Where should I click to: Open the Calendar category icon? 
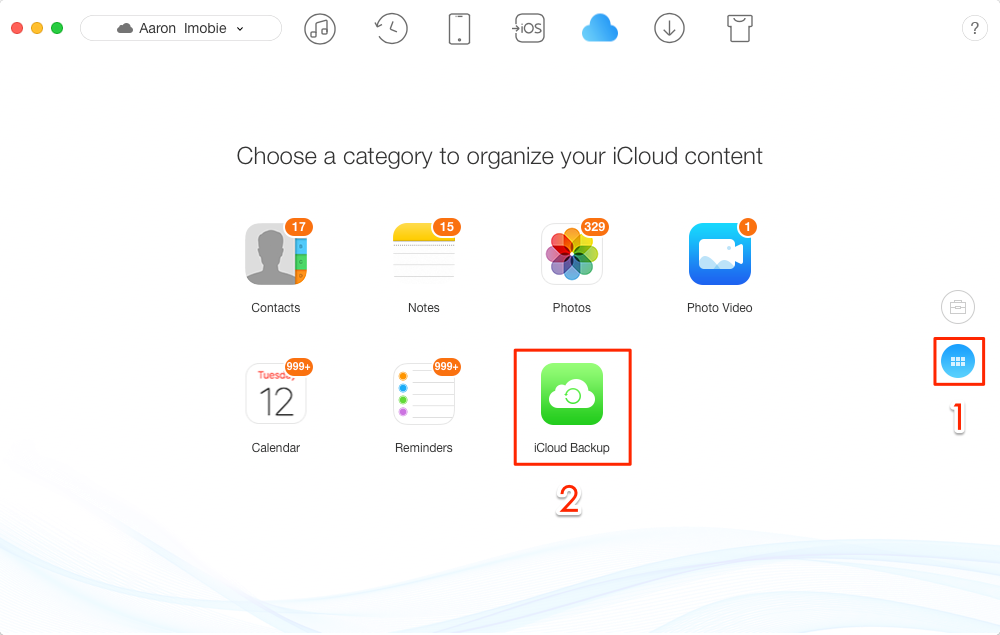(x=276, y=394)
